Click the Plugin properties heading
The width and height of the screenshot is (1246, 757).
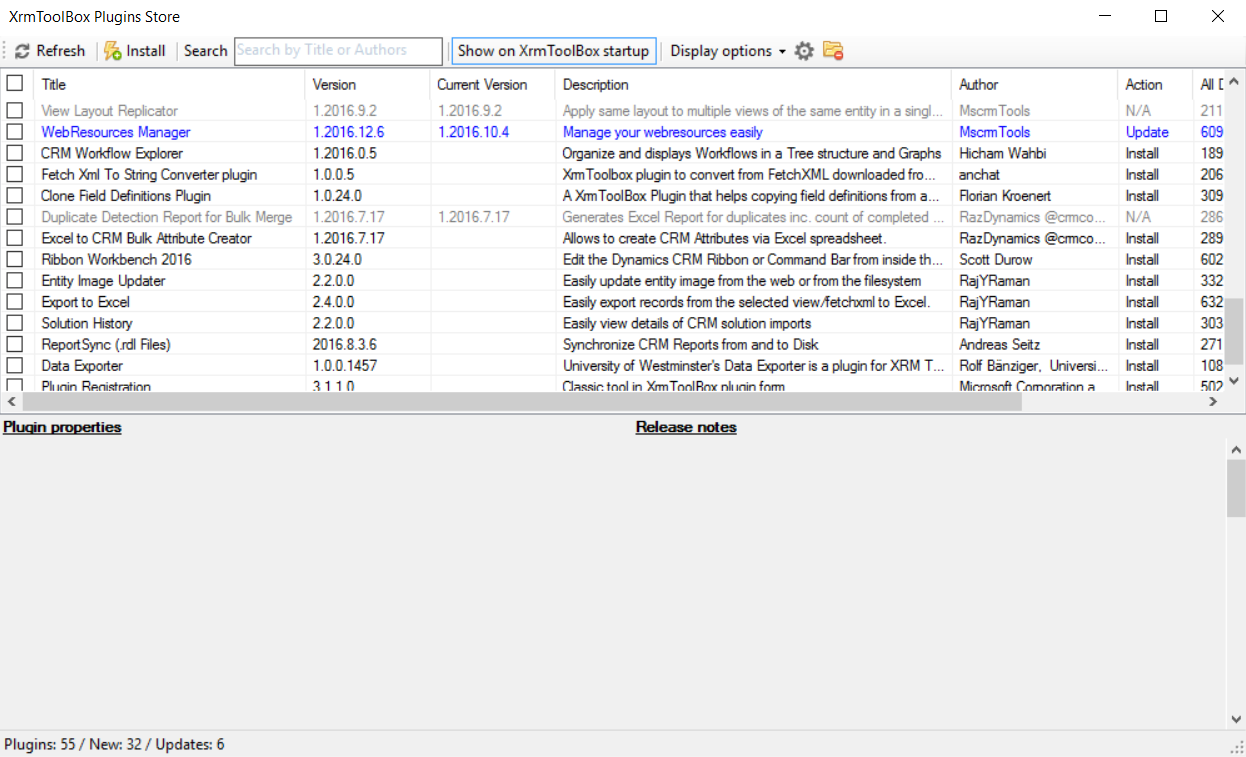click(62, 427)
